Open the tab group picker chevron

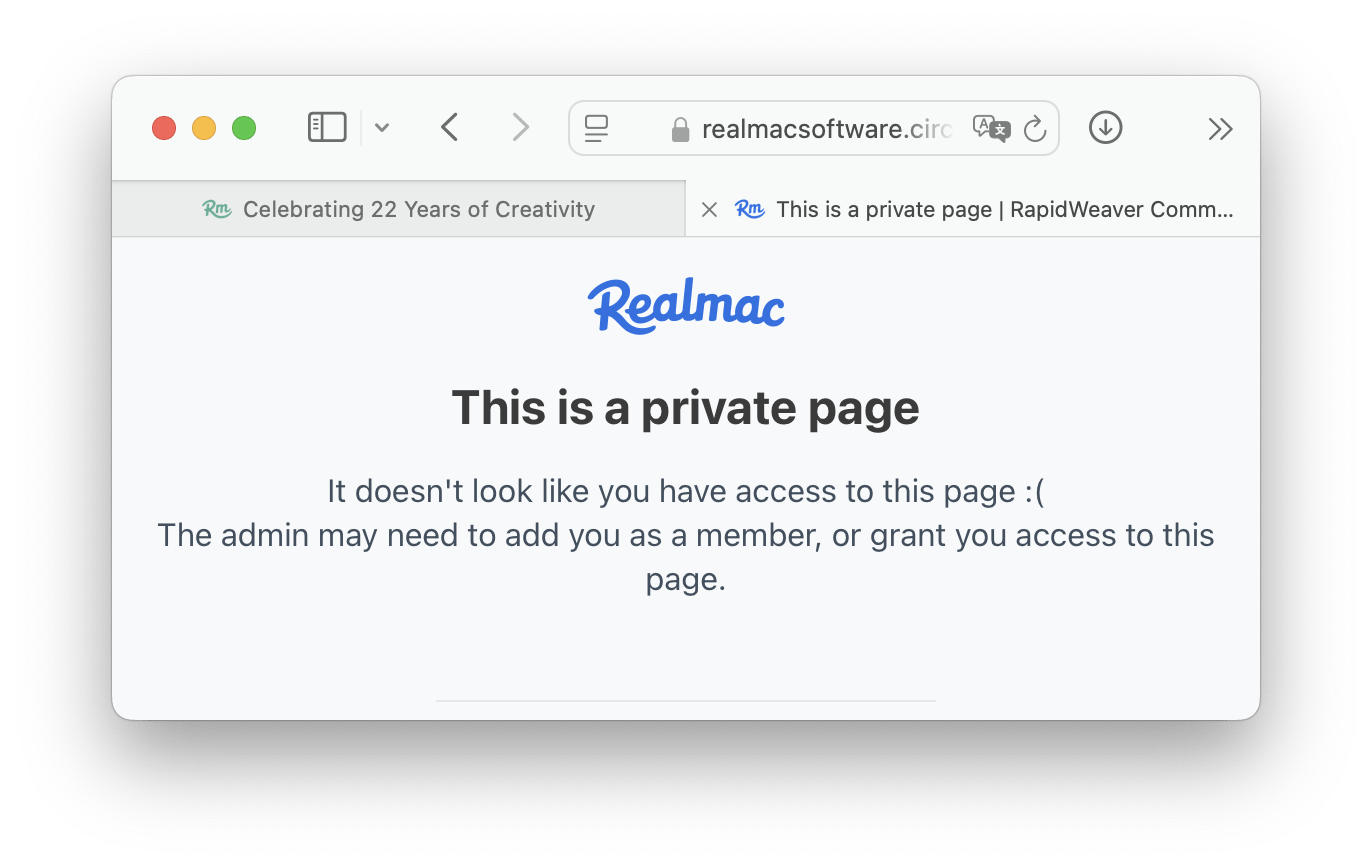[381, 128]
